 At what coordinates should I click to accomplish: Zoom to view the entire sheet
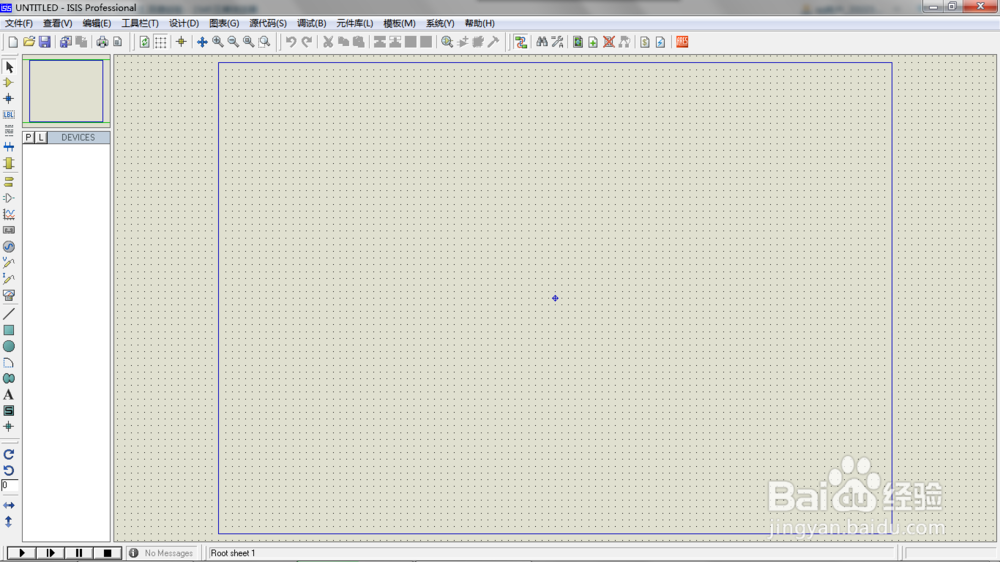point(249,42)
